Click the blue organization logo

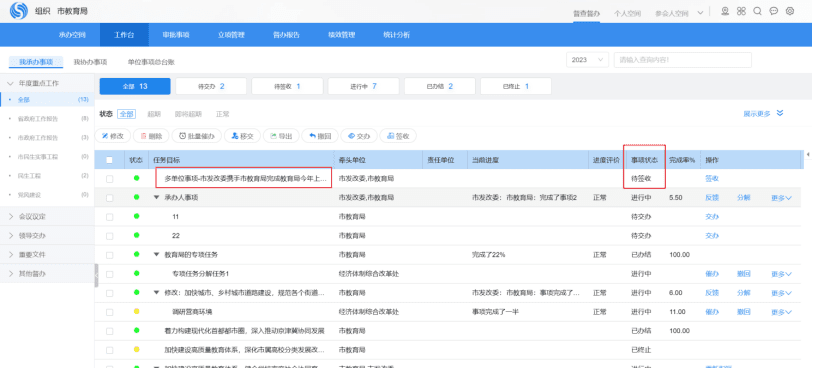19,10
